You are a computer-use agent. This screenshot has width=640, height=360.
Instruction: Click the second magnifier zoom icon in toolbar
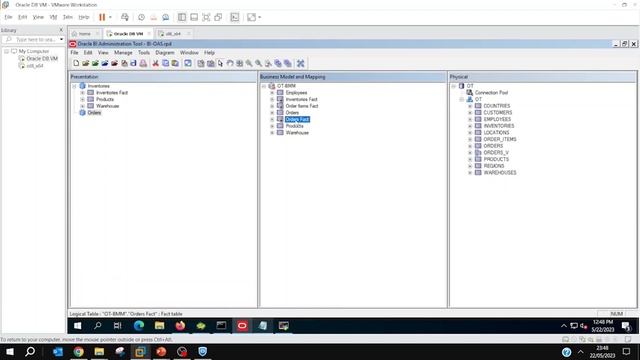[259, 63]
